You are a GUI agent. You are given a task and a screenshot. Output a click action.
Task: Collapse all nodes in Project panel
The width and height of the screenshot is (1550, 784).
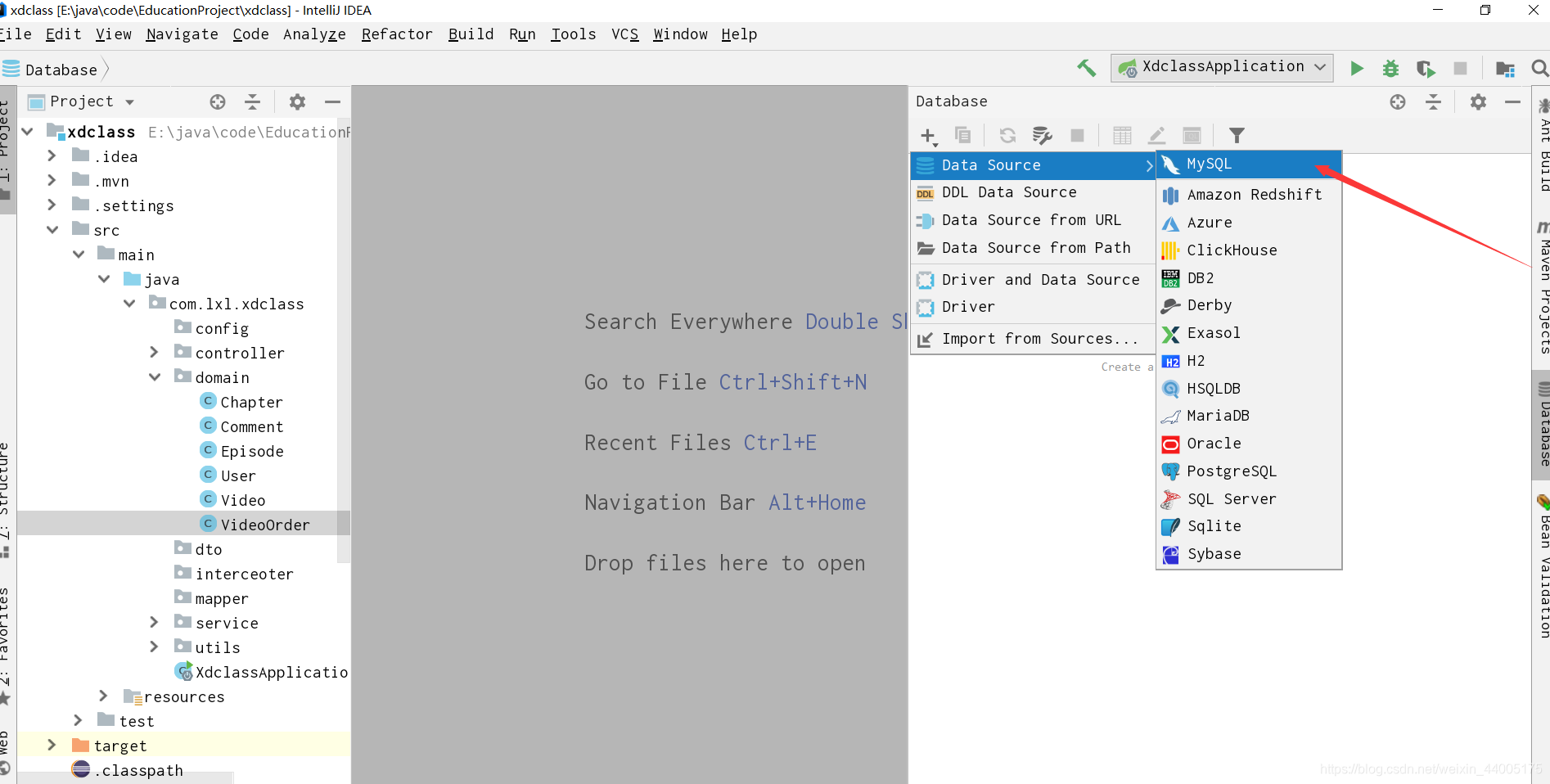point(252,101)
